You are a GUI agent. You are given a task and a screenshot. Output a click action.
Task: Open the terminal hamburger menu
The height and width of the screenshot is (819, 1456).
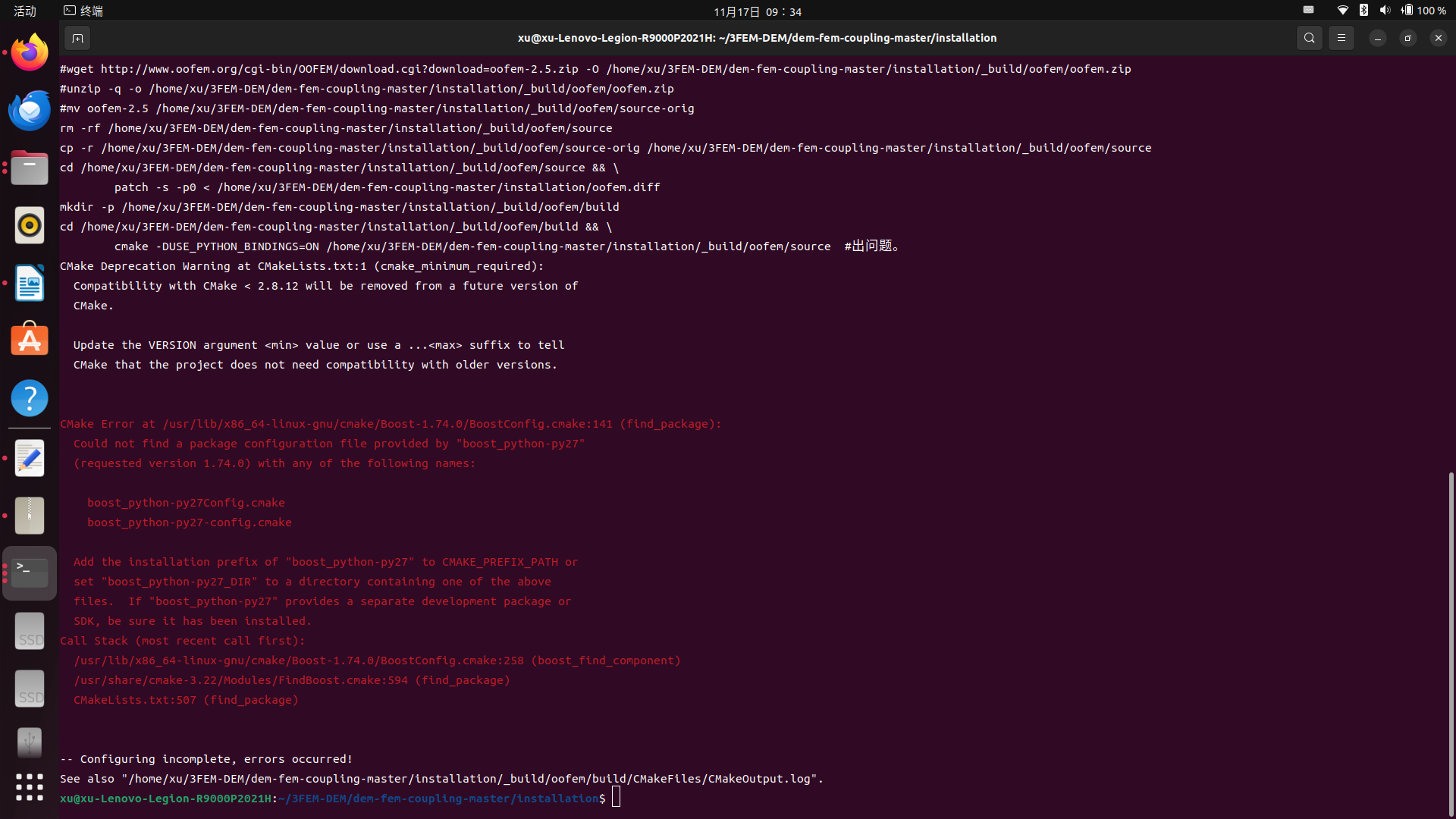tap(1341, 37)
